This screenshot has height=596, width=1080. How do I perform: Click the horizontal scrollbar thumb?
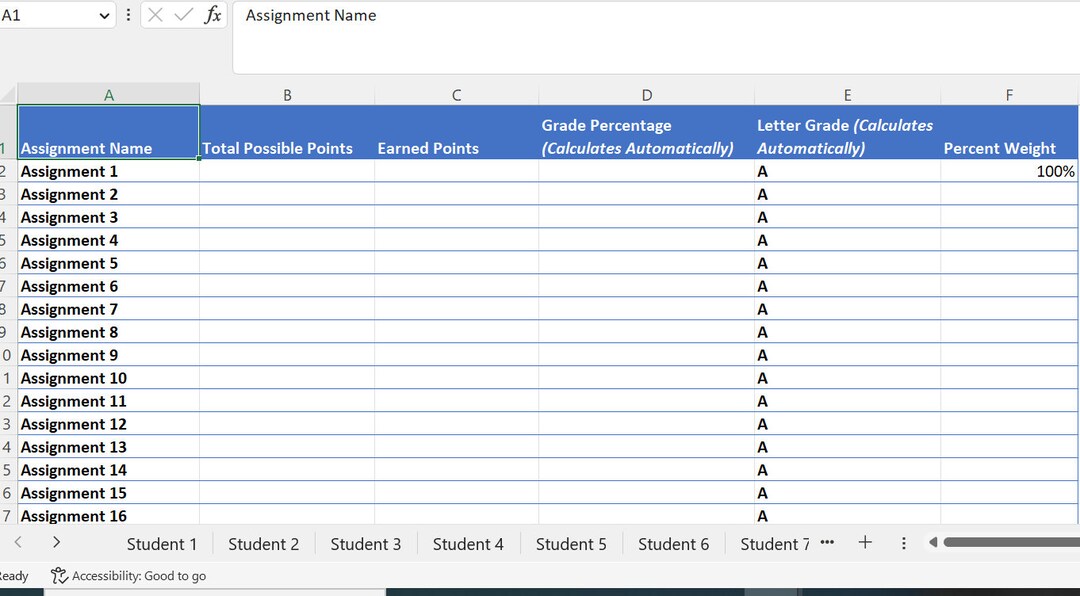pos(1010,541)
